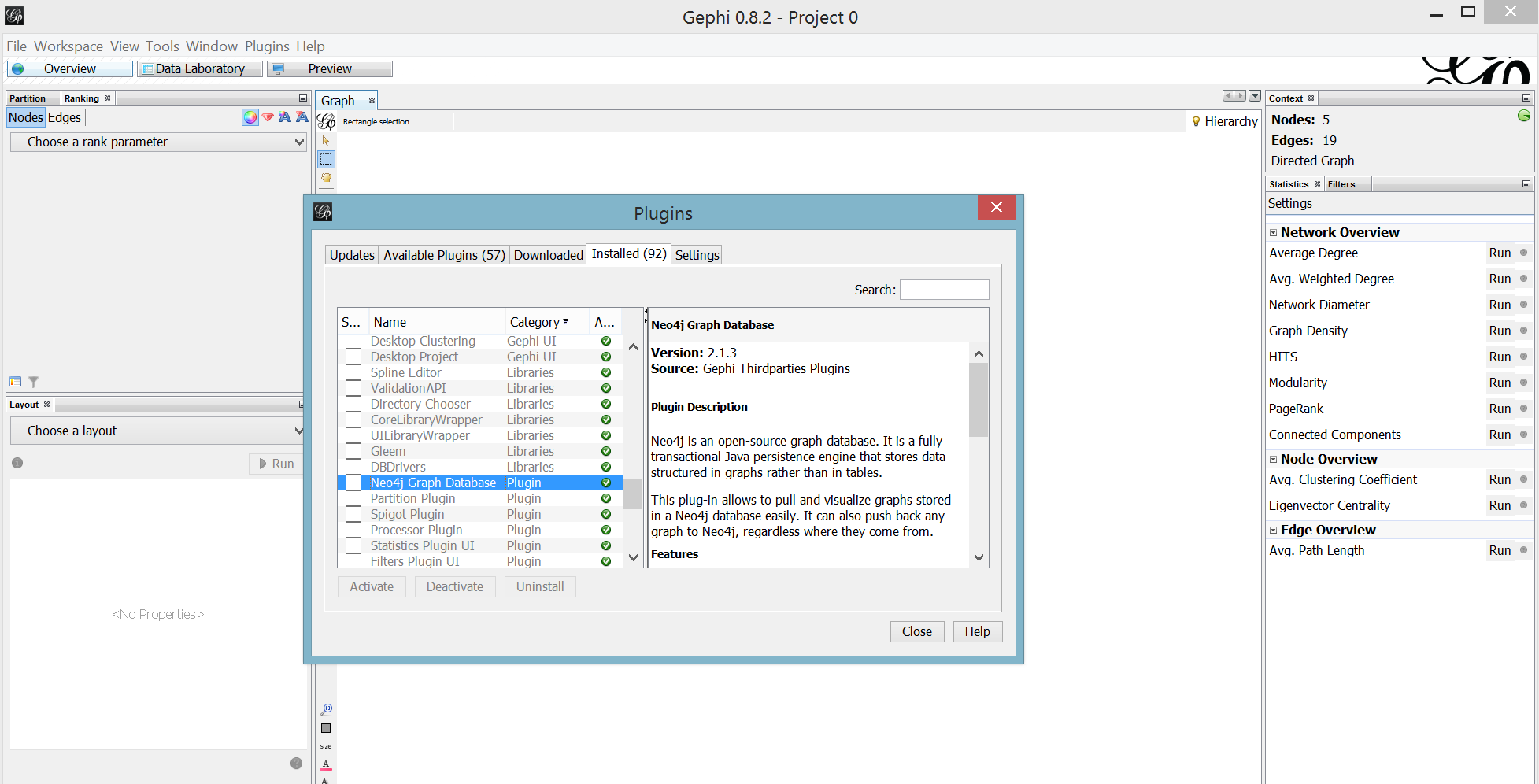Click the red diamond size ranking icon
The width and height of the screenshot is (1539, 784).
(x=268, y=117)
